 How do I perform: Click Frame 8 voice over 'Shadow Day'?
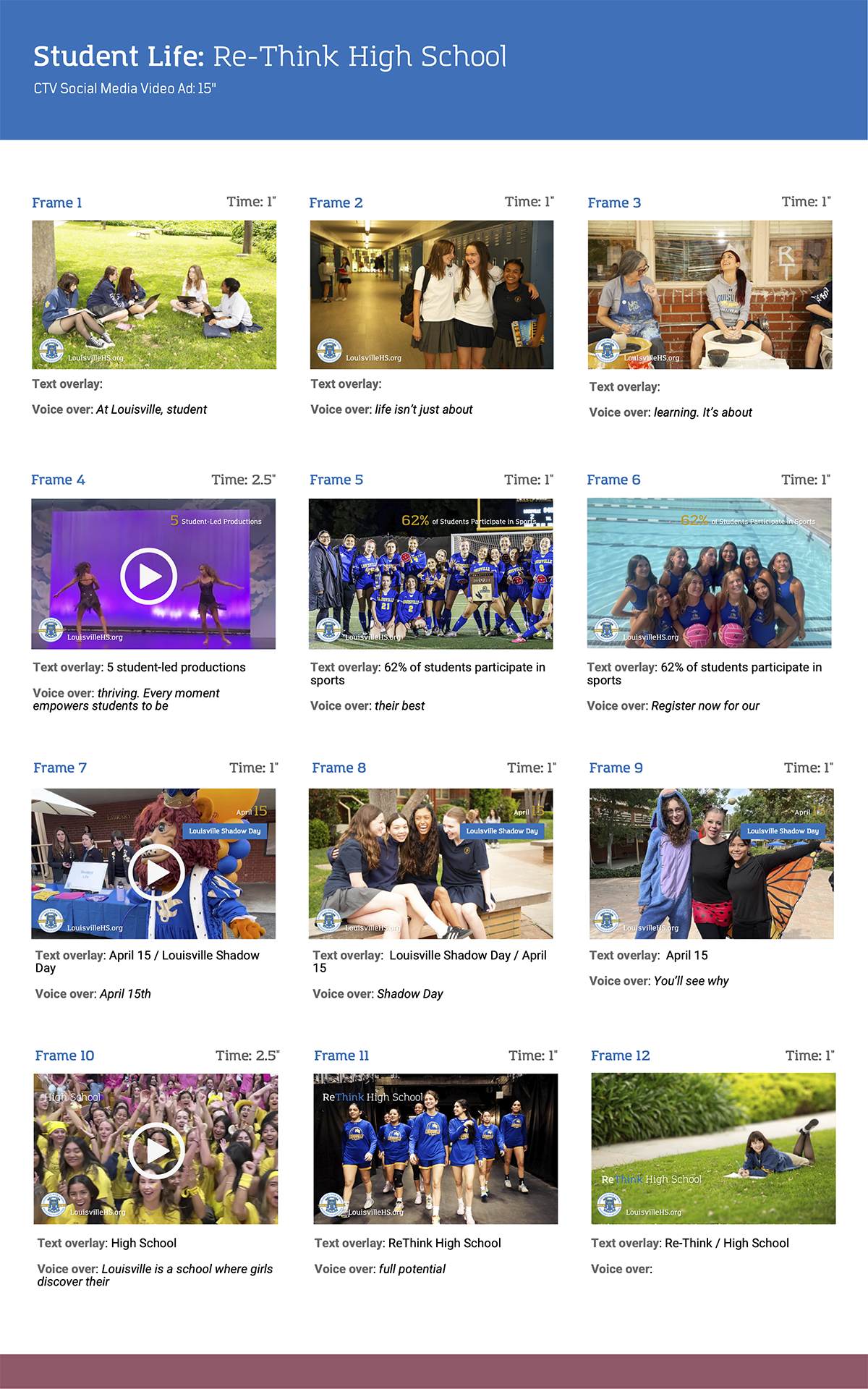410,994
